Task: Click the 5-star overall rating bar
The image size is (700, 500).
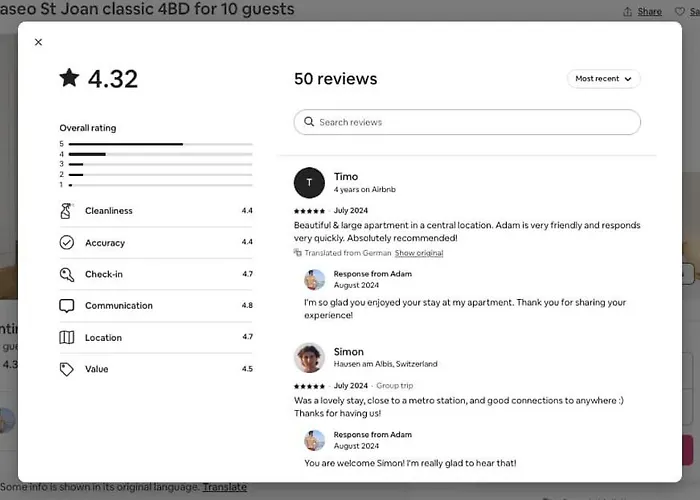Action: (160, 144)
